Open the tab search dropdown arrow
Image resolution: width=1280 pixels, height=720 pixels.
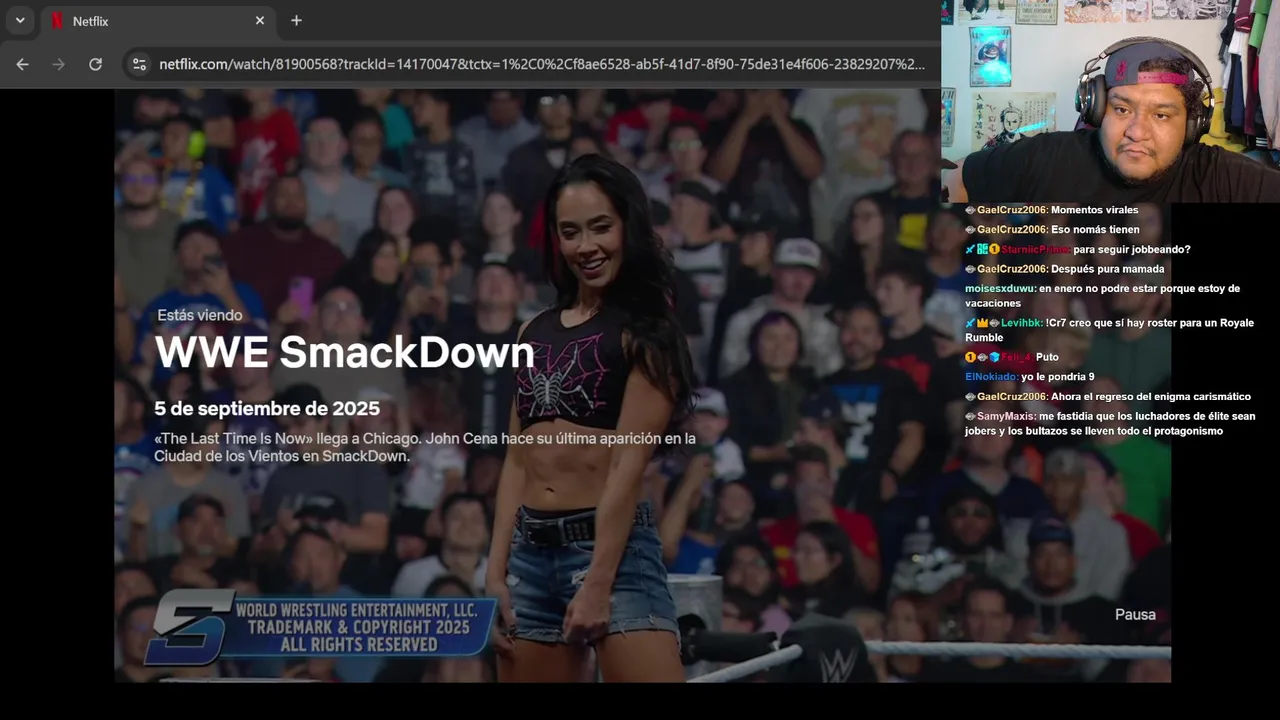[x=20, y=20]
